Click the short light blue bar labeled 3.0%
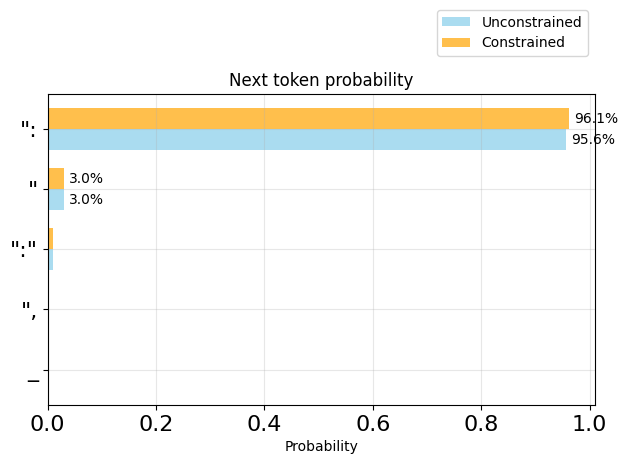The width and height of the screenshot is (628, 464). click(x=56, y=200)
